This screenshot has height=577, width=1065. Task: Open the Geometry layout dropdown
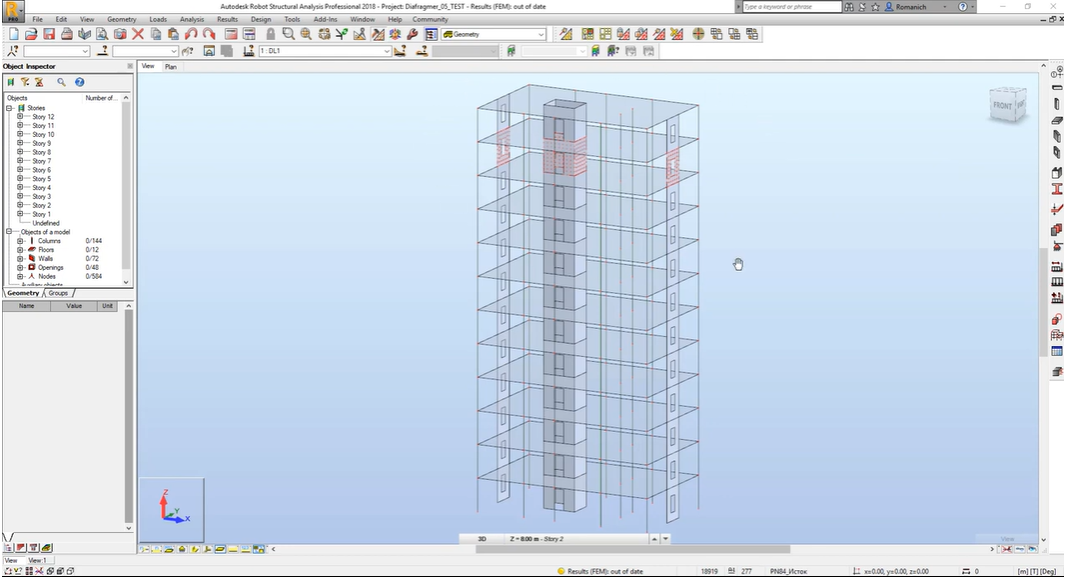pyautogui.click(x=541, y=34)
